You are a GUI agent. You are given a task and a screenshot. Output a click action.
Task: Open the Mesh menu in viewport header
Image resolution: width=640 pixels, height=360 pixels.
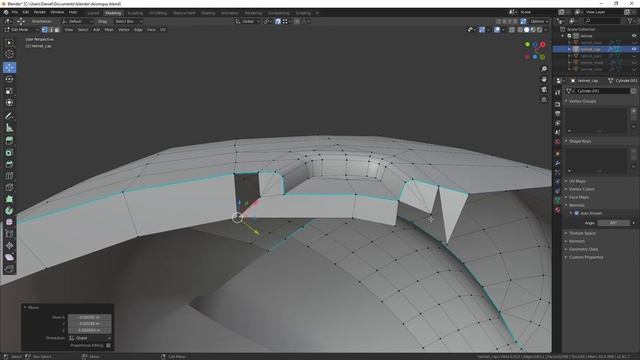coord(109,30)
